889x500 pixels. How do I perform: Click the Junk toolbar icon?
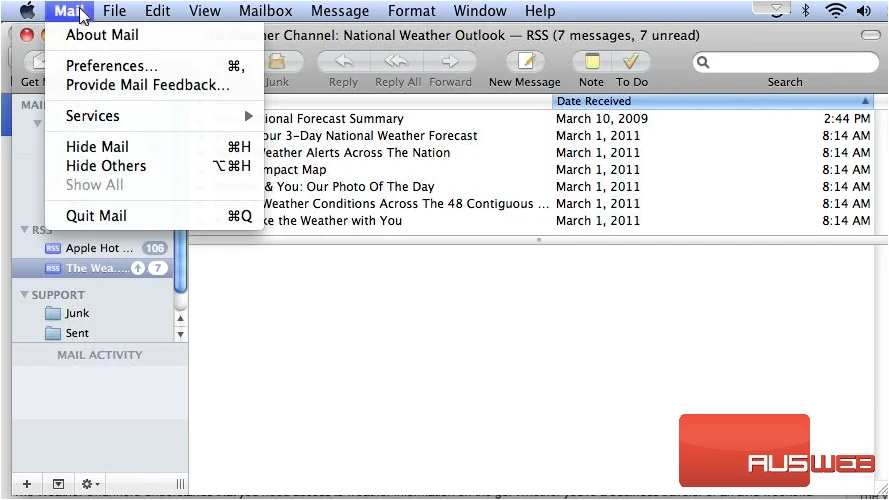pos(277,61)
